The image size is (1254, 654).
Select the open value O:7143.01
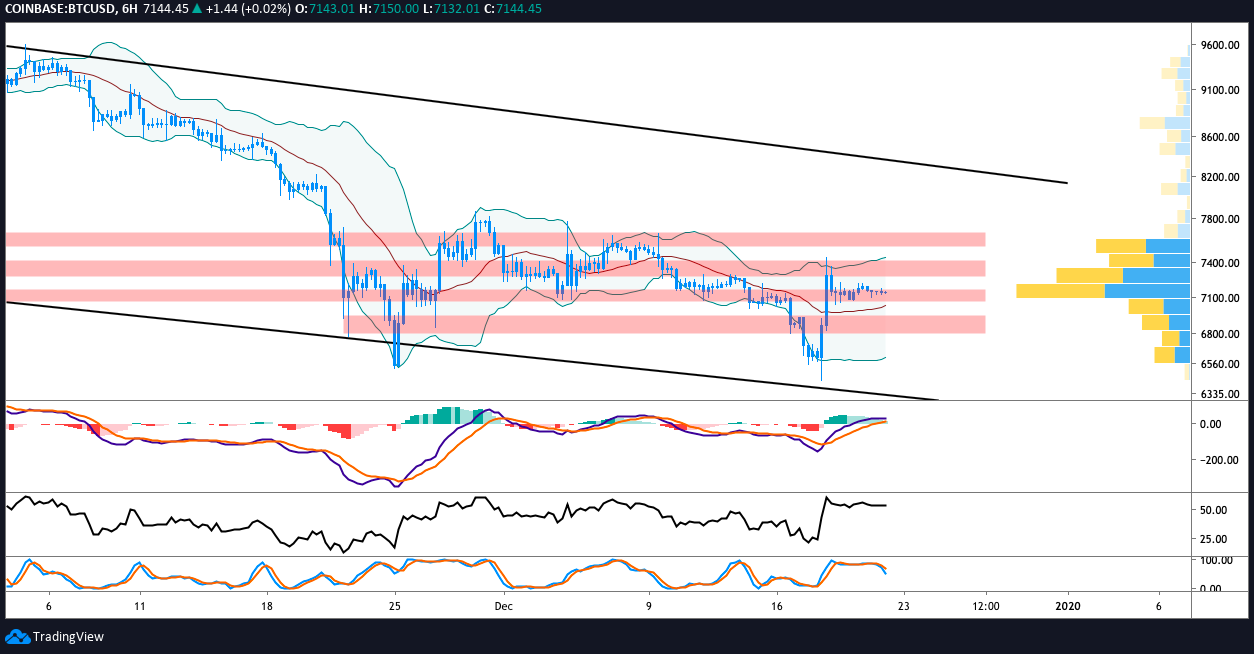tap(326, 9)
